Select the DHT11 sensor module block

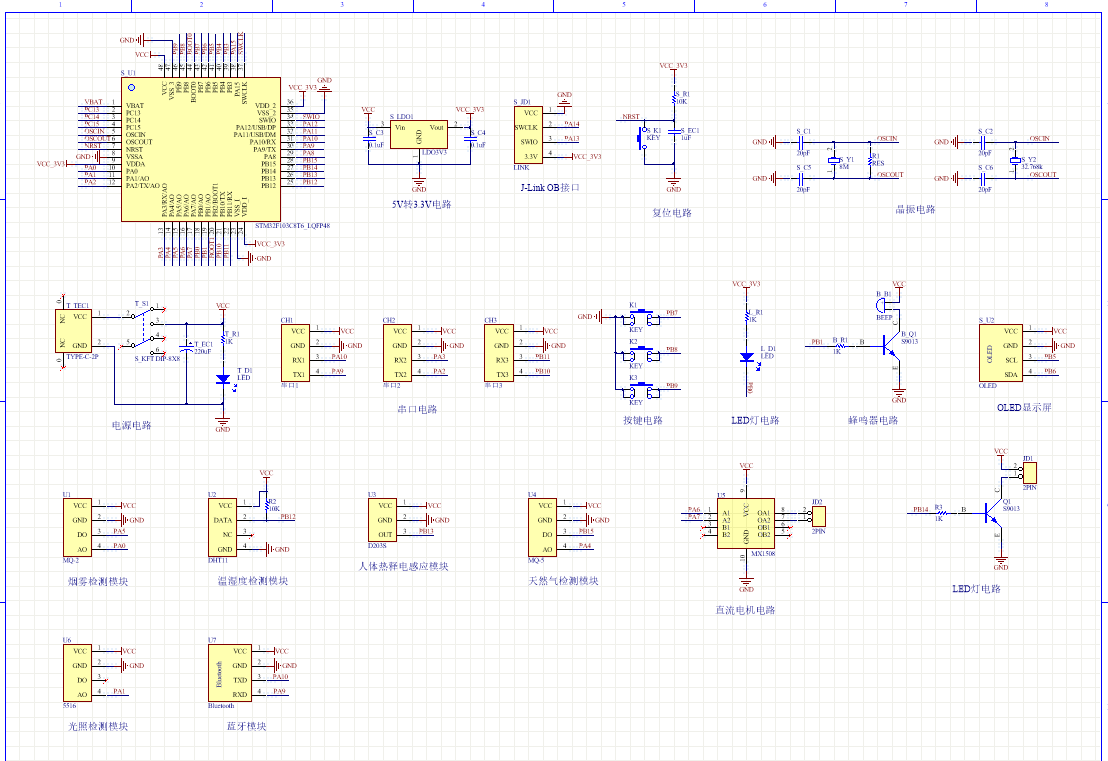tap(226, 528)
